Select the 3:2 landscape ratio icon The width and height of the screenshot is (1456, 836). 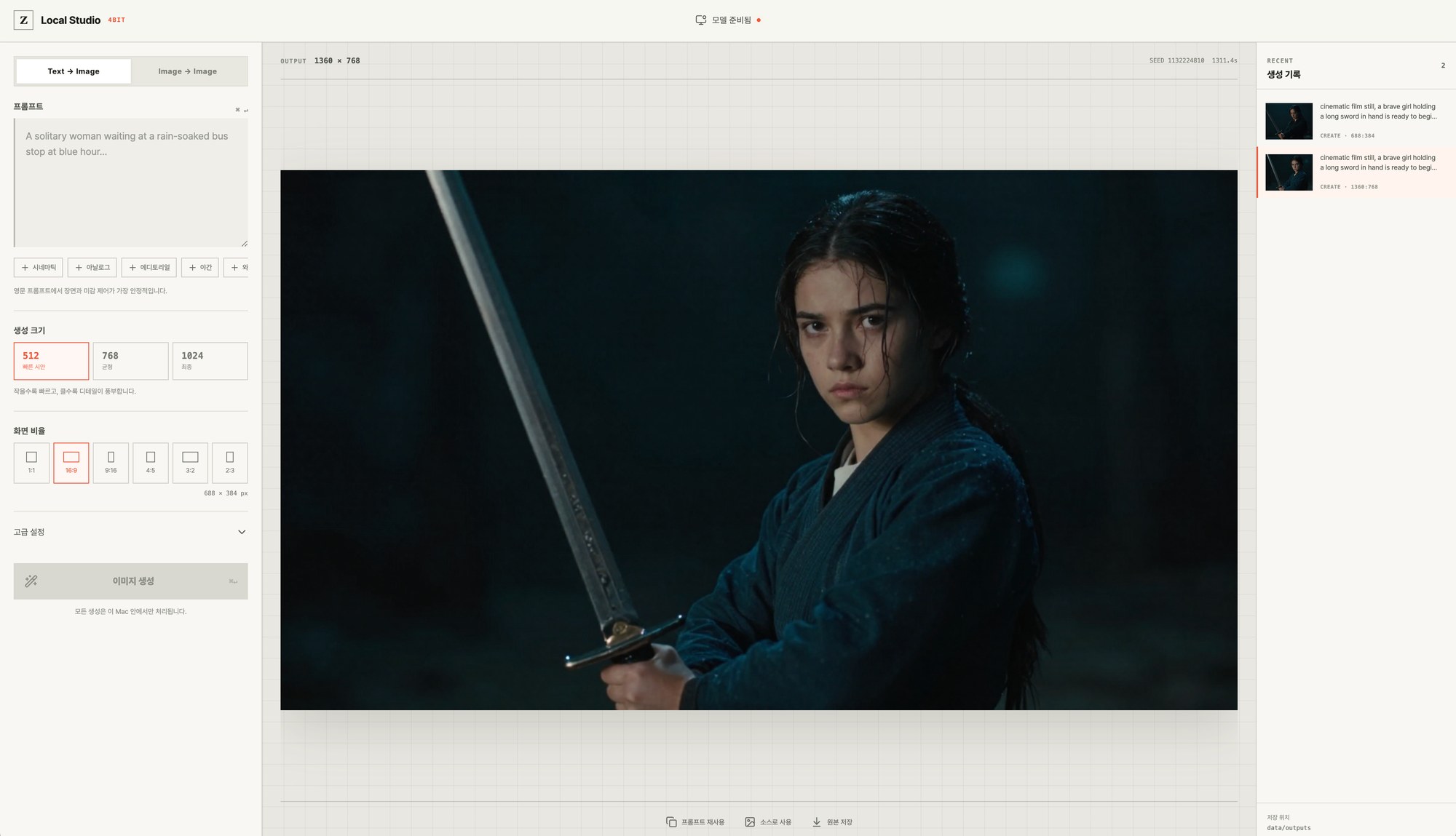(190, 457)
